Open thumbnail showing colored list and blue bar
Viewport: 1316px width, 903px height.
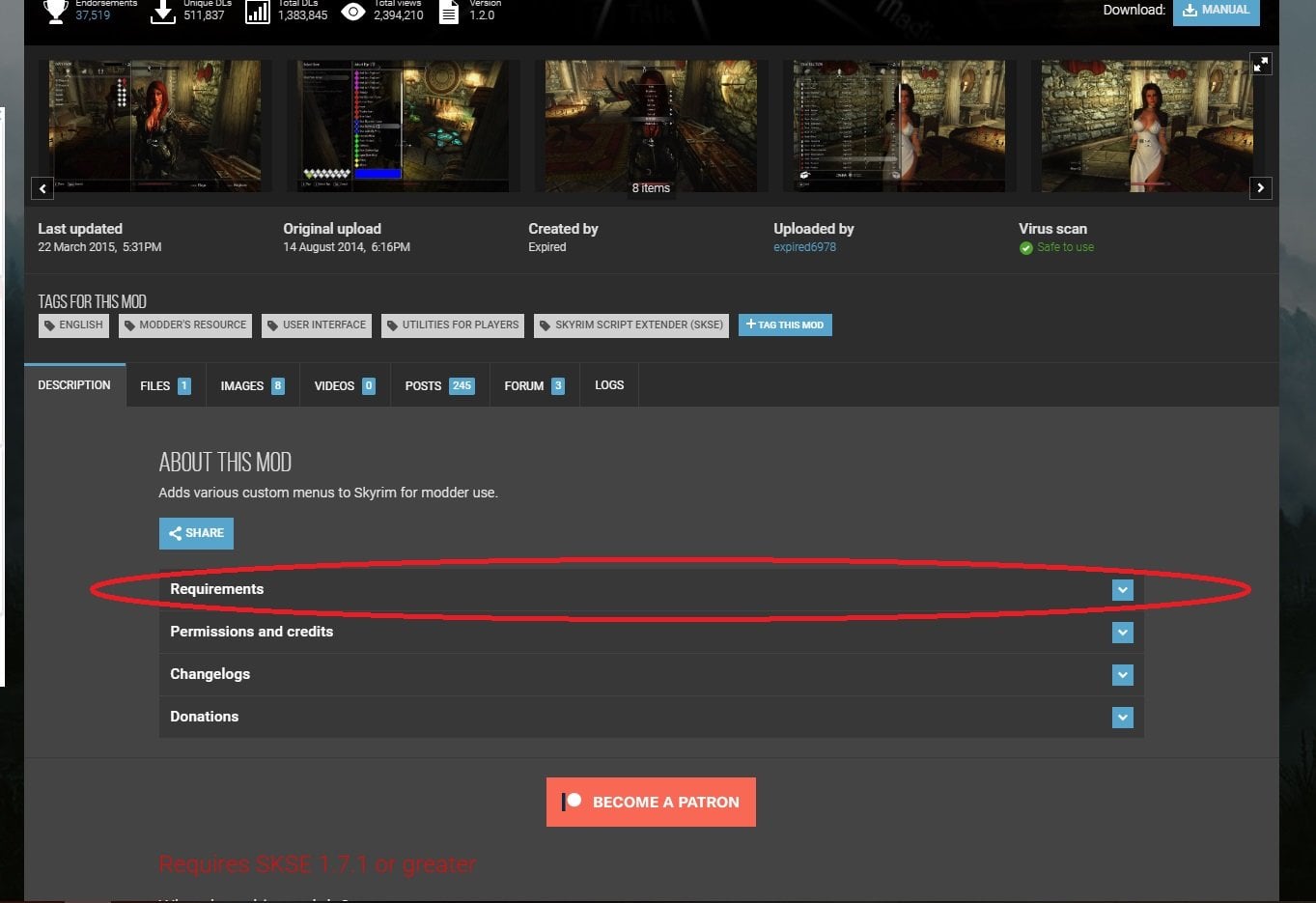403,127
